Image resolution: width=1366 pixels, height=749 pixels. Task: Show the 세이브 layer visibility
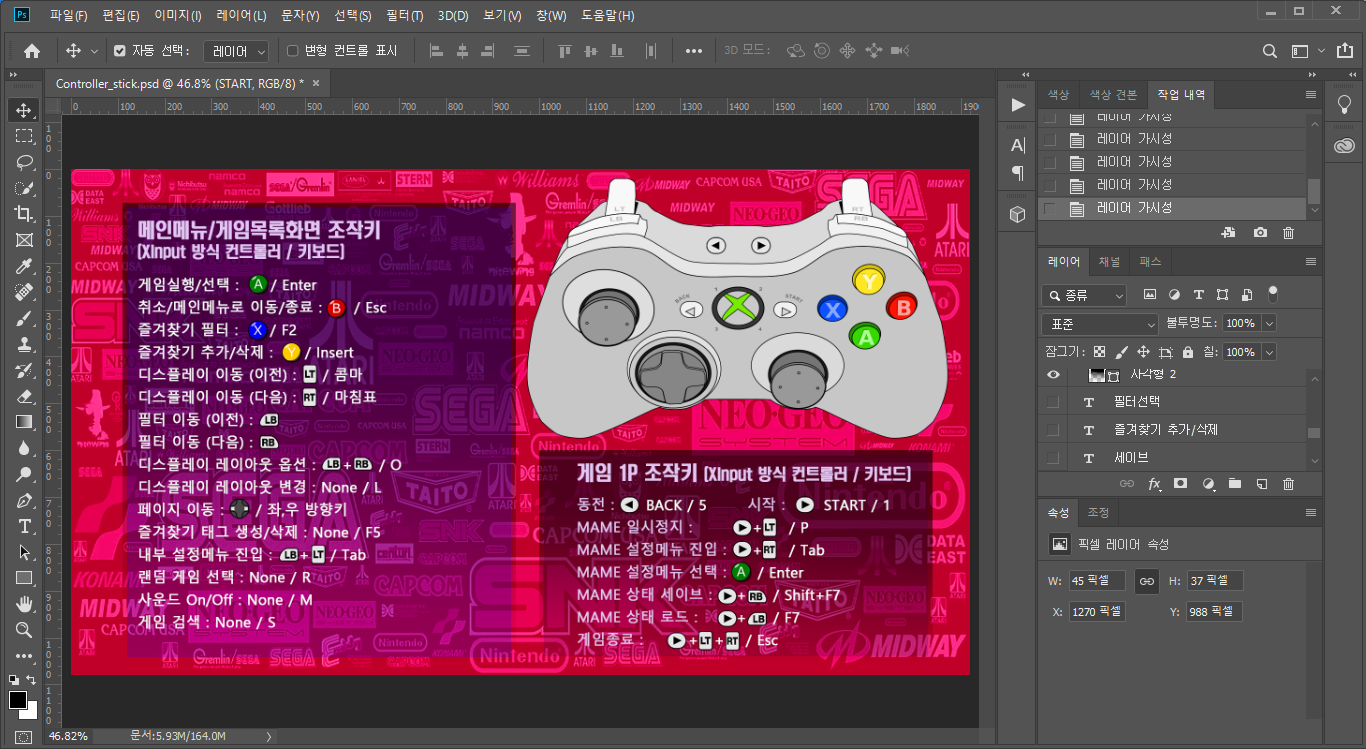pyautogui.click(x=1052, y=458)
